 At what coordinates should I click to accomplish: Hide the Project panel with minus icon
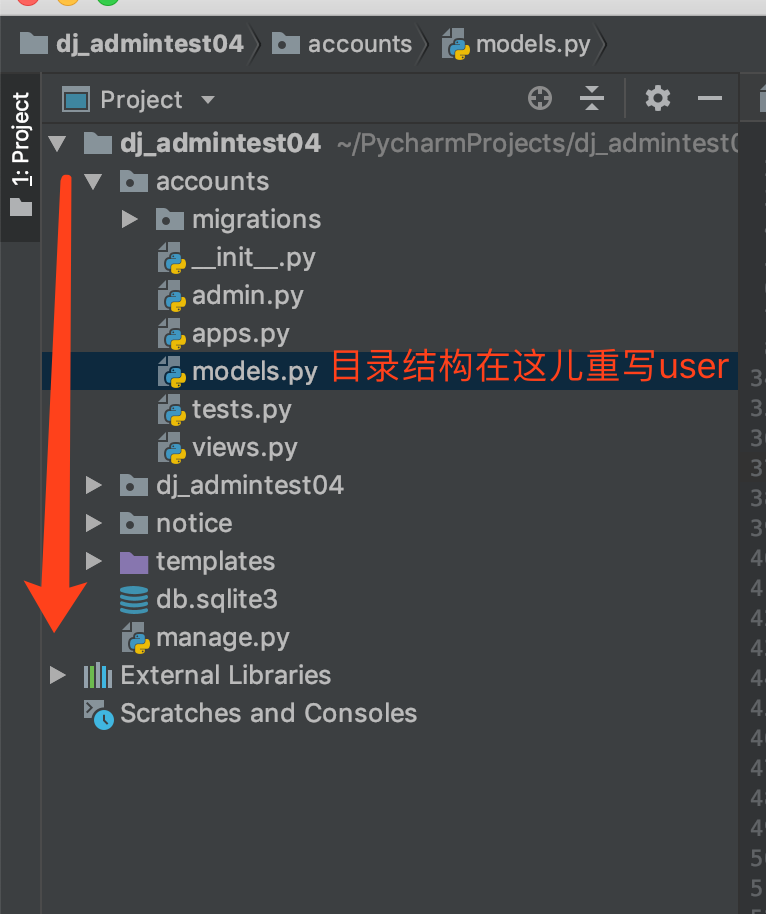pyautogui.click(x=709, y=98)
